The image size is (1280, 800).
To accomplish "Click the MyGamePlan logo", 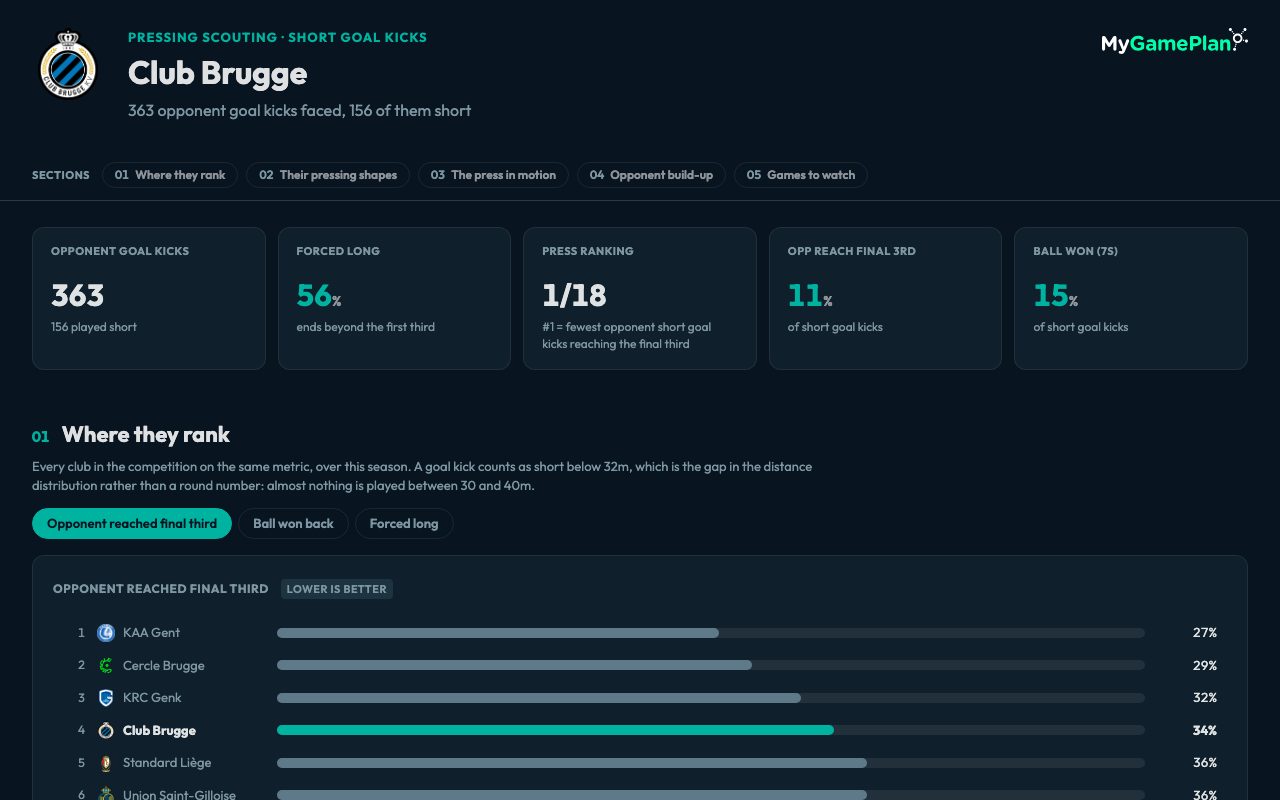I will [1174, 41].
